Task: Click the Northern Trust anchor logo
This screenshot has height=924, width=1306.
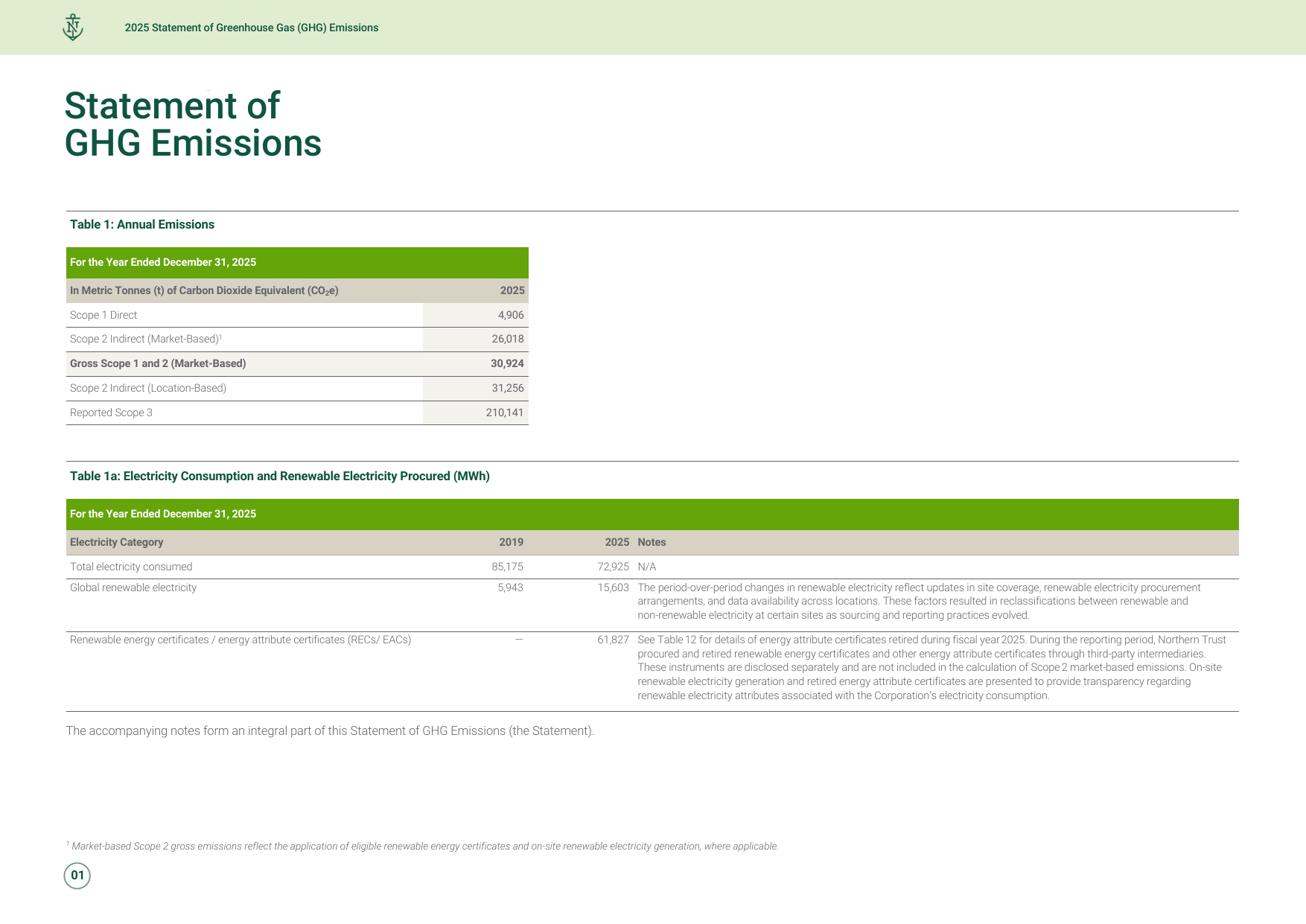Action: click(x=72, y=28)
